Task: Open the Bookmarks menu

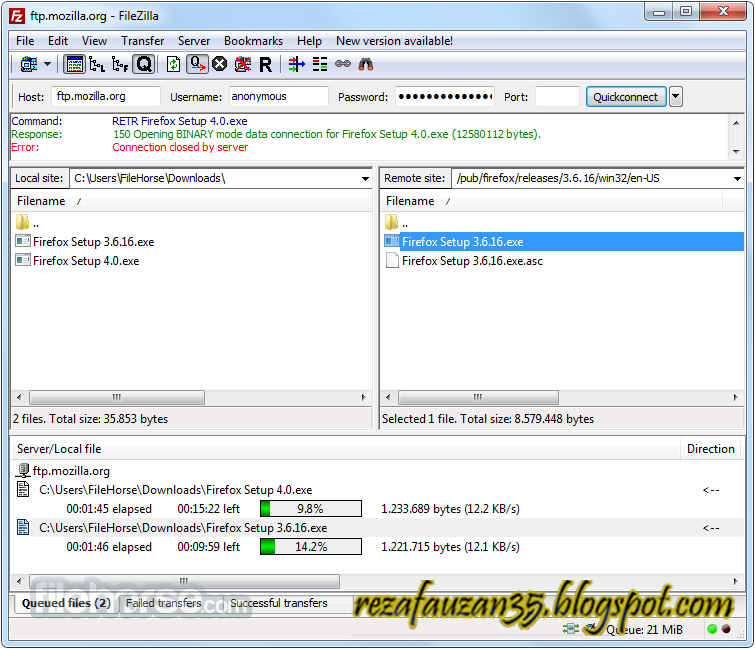Action: click(x=253, y=41)
